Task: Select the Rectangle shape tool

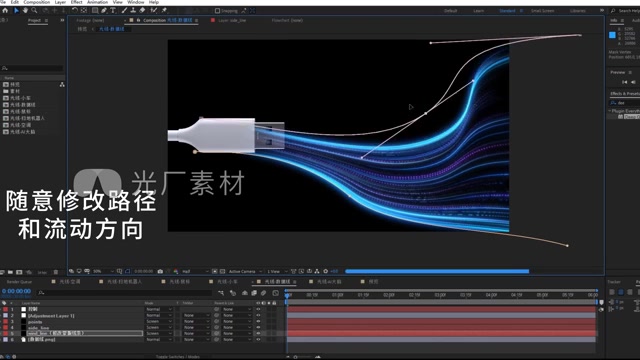Action: click(x=95, y=10)
